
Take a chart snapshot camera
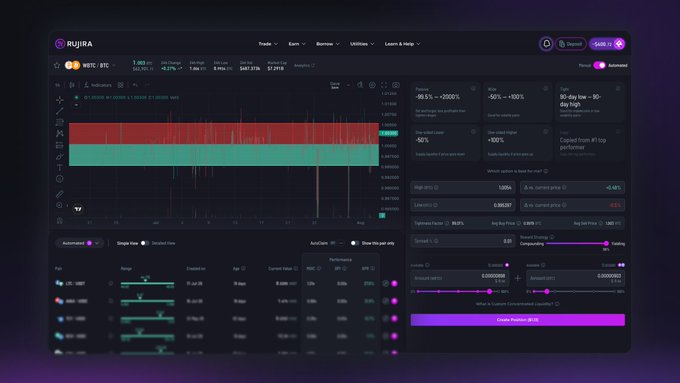[x=396, y=85]
